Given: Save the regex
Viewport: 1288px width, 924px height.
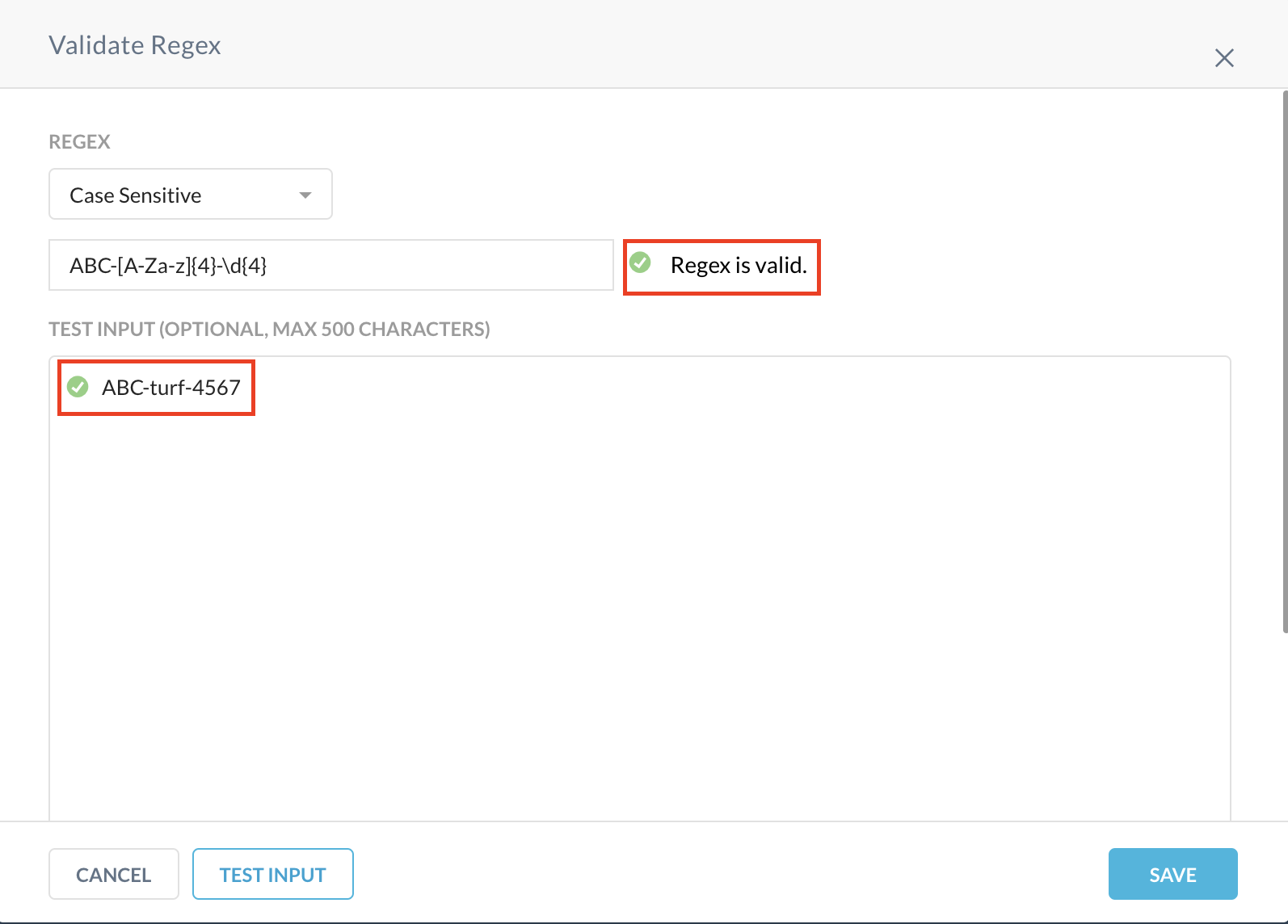Looking at the screenshot, I should coord(1172,874).
